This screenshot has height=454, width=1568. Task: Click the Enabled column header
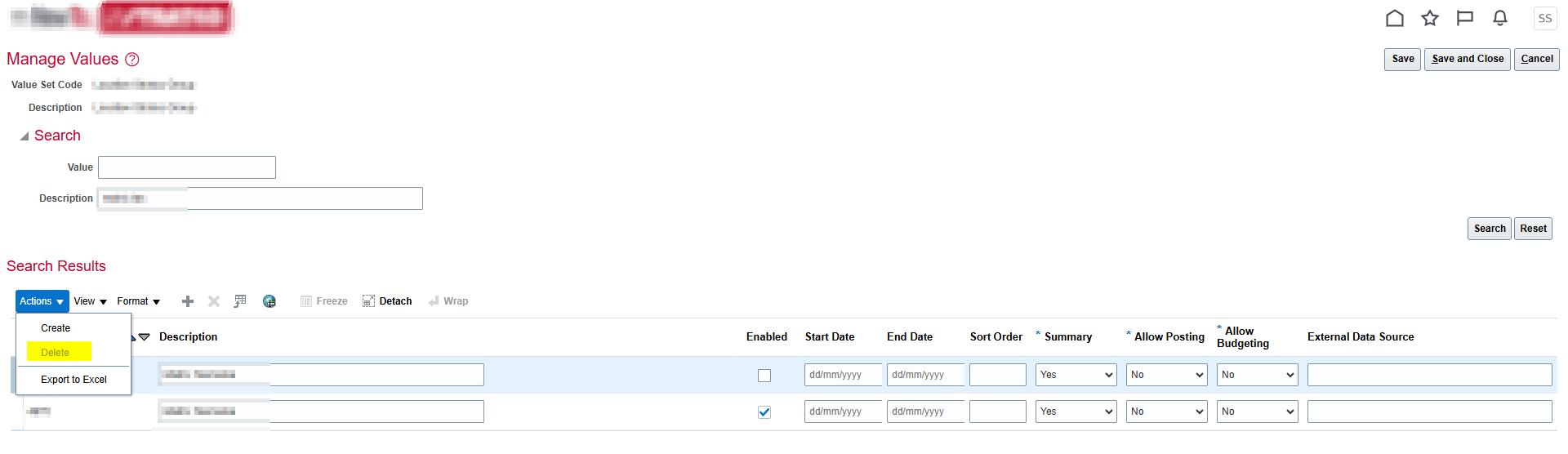[x=767, y=337]
